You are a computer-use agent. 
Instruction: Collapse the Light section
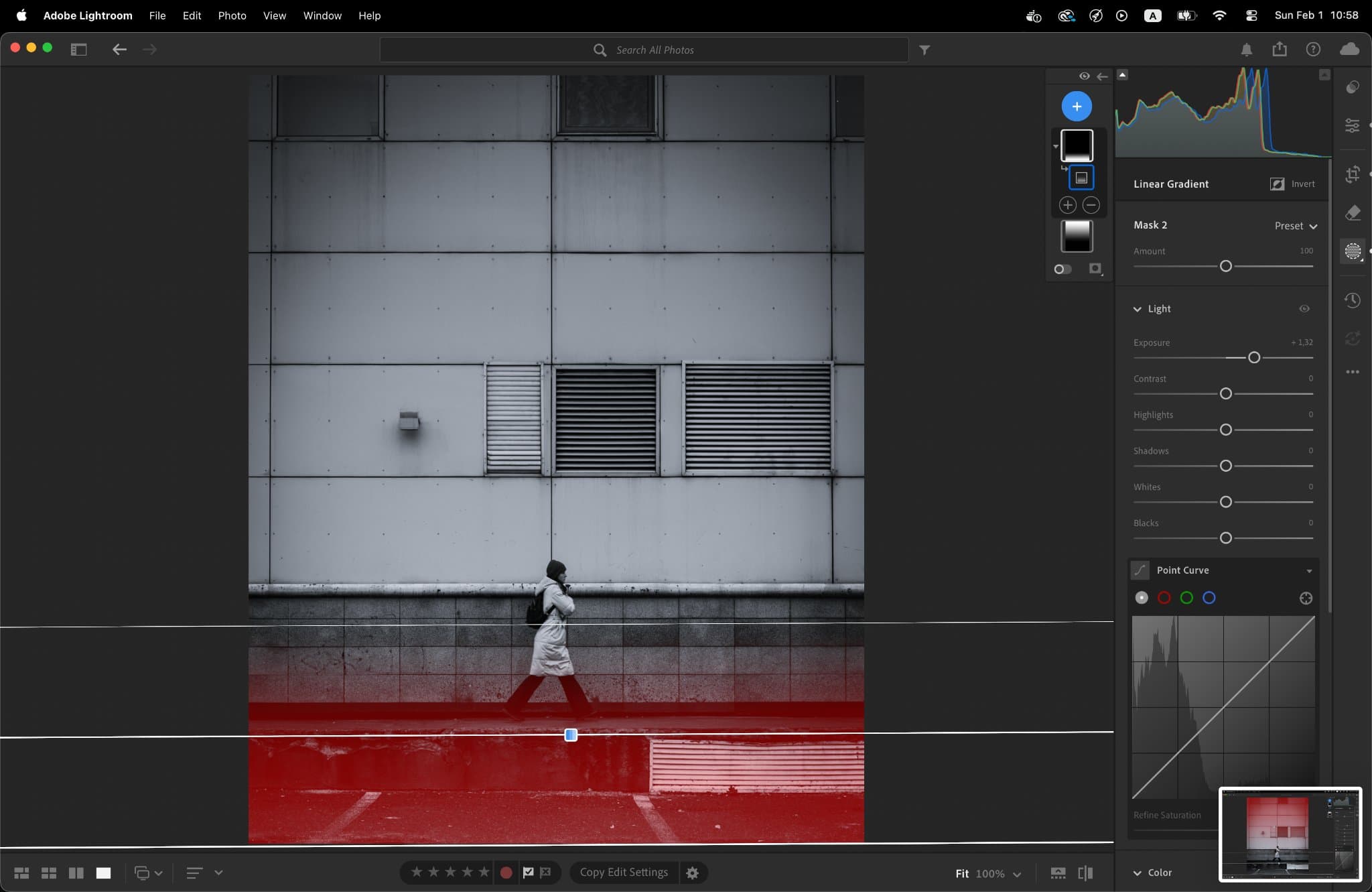click(1137, 309)
